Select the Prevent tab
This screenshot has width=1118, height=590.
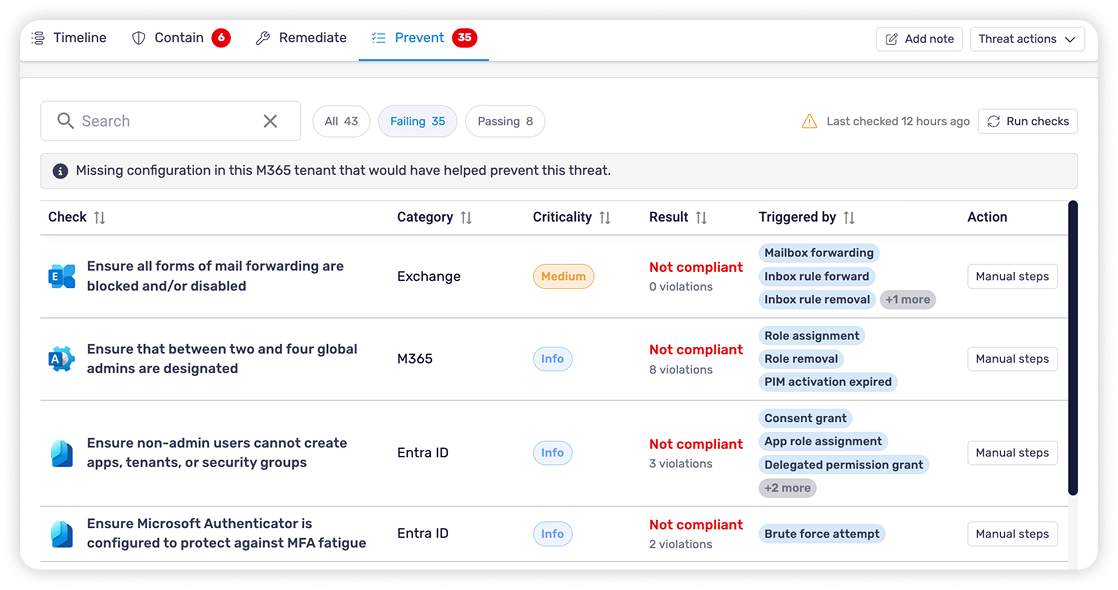tap(424, 38)
